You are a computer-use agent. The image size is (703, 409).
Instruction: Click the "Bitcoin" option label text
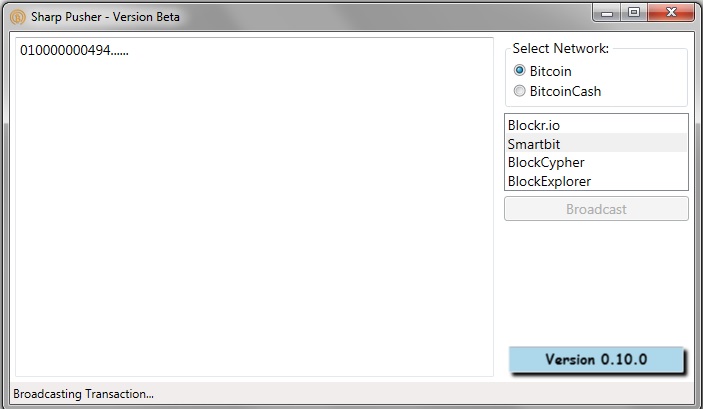click(x=551, y=71)
